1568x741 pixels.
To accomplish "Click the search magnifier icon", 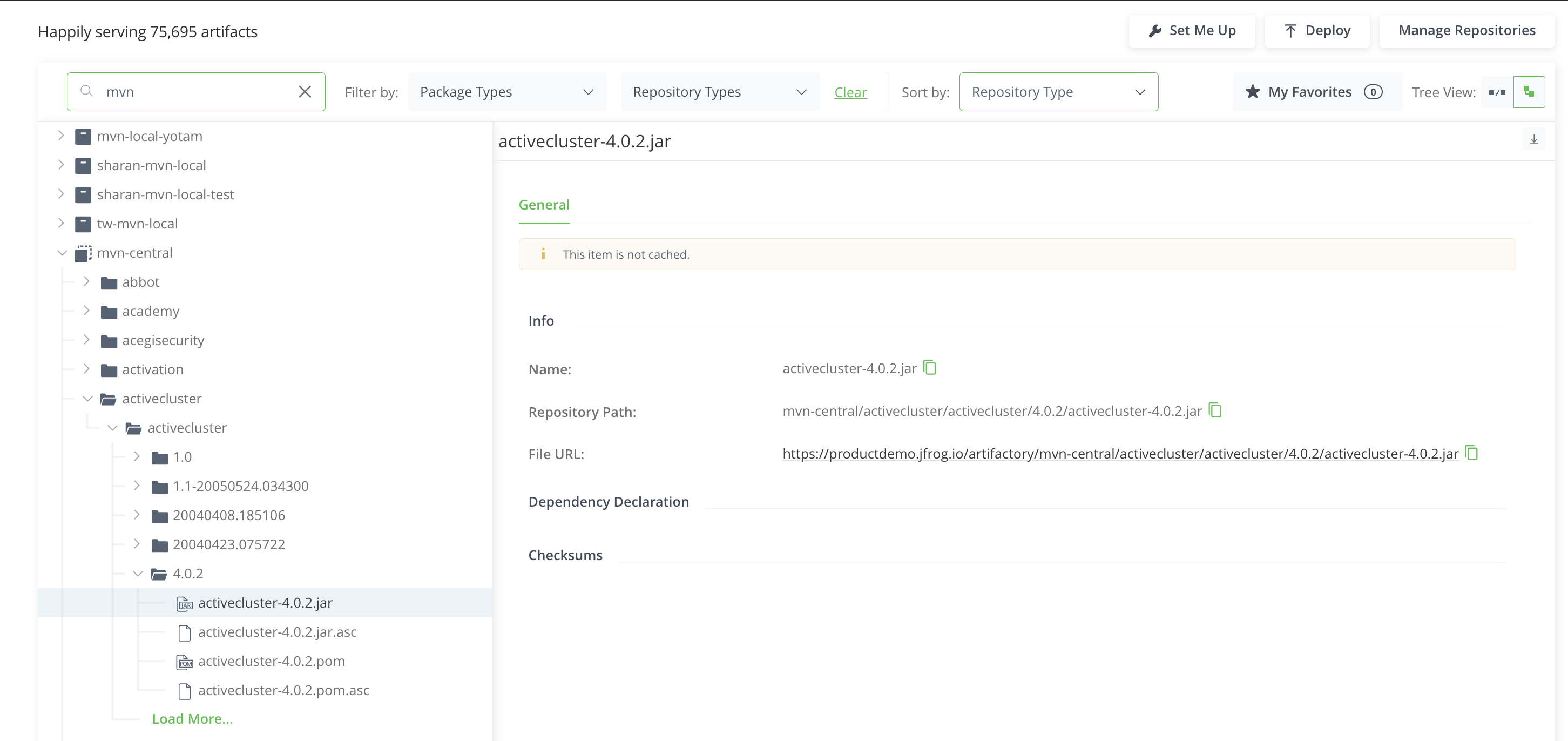I will tap(86, 91).
